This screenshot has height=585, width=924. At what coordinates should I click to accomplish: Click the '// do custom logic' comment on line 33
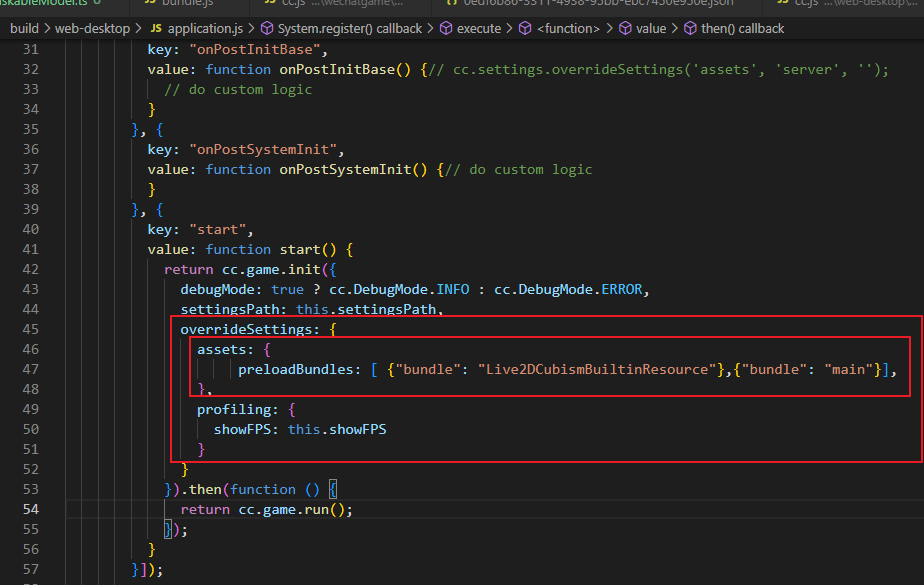point(238,90)
